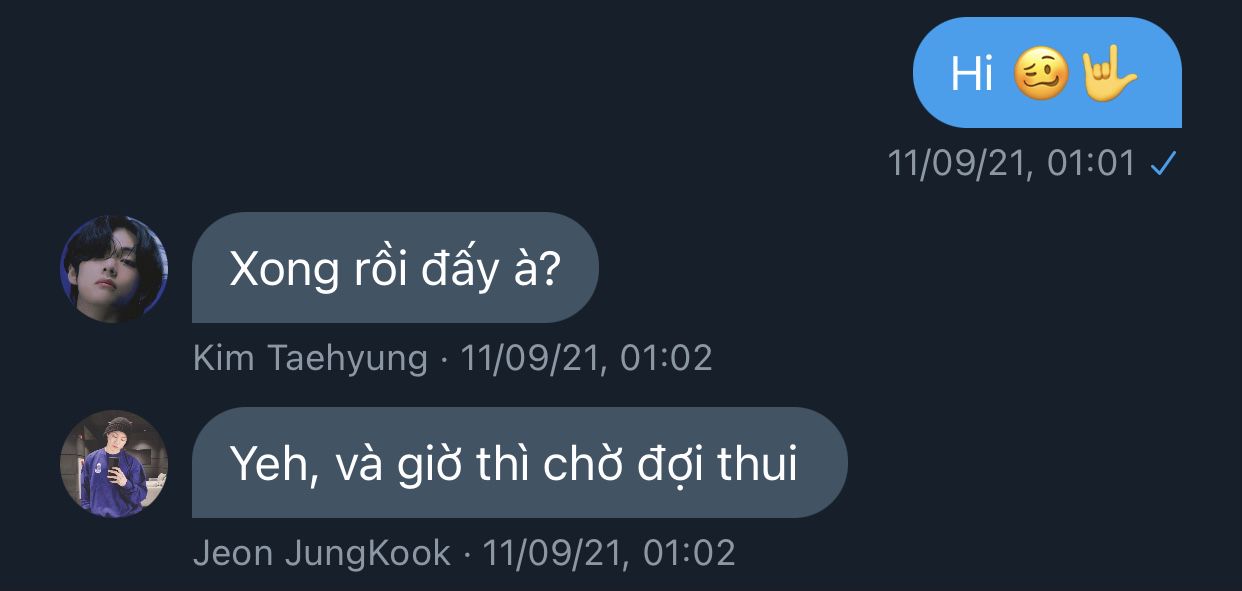Viewport: 1242px width, 591px height.
Task: Open Kim Taehyung's profile avatar
Action: tap(114, 269)
